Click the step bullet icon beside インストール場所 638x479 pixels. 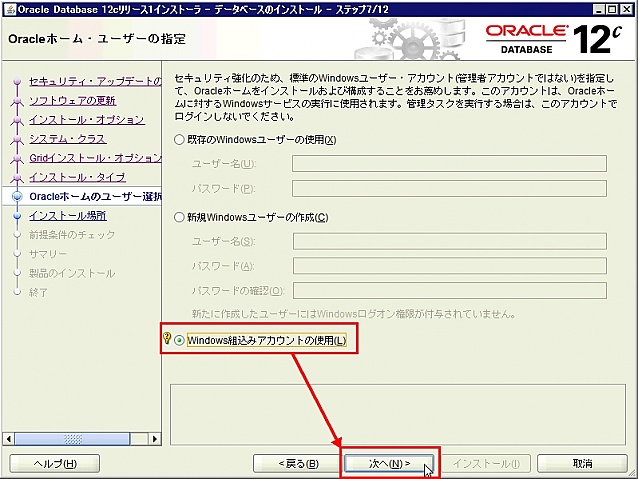[17, 216]
